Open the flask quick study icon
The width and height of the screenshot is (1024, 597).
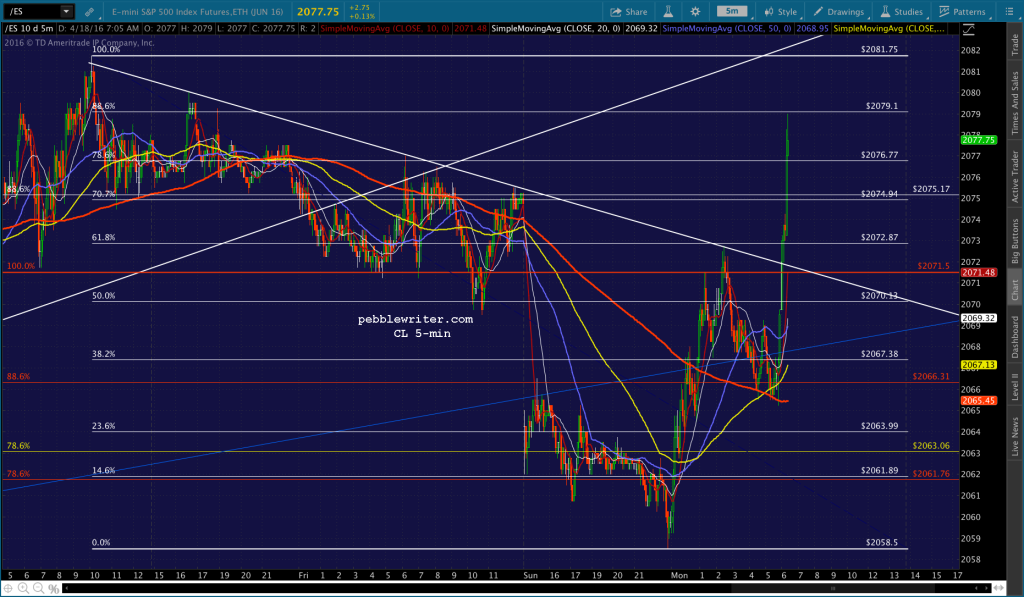pyautogui.click(x=668, y=12)
